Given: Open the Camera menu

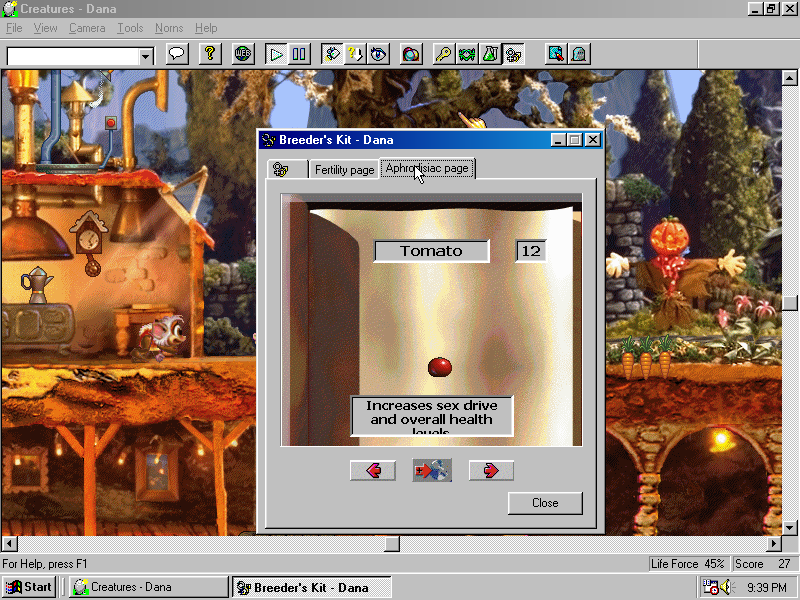Looking at the screenshot, I should coord(87,28).
